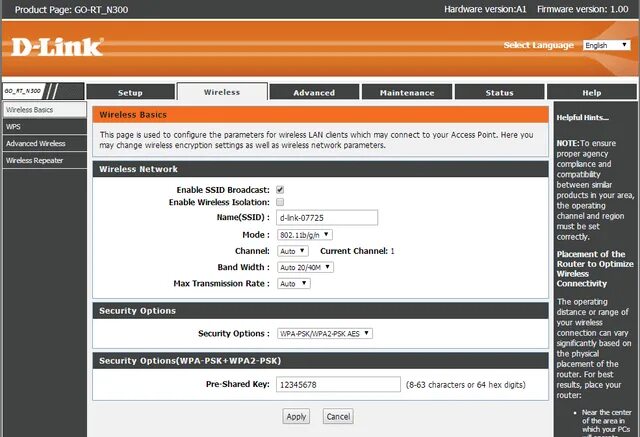The width and height of the screenshot is (640, 437).
Task: Select Wireless Basics in sidebar
Action: (x=44, y=110)
